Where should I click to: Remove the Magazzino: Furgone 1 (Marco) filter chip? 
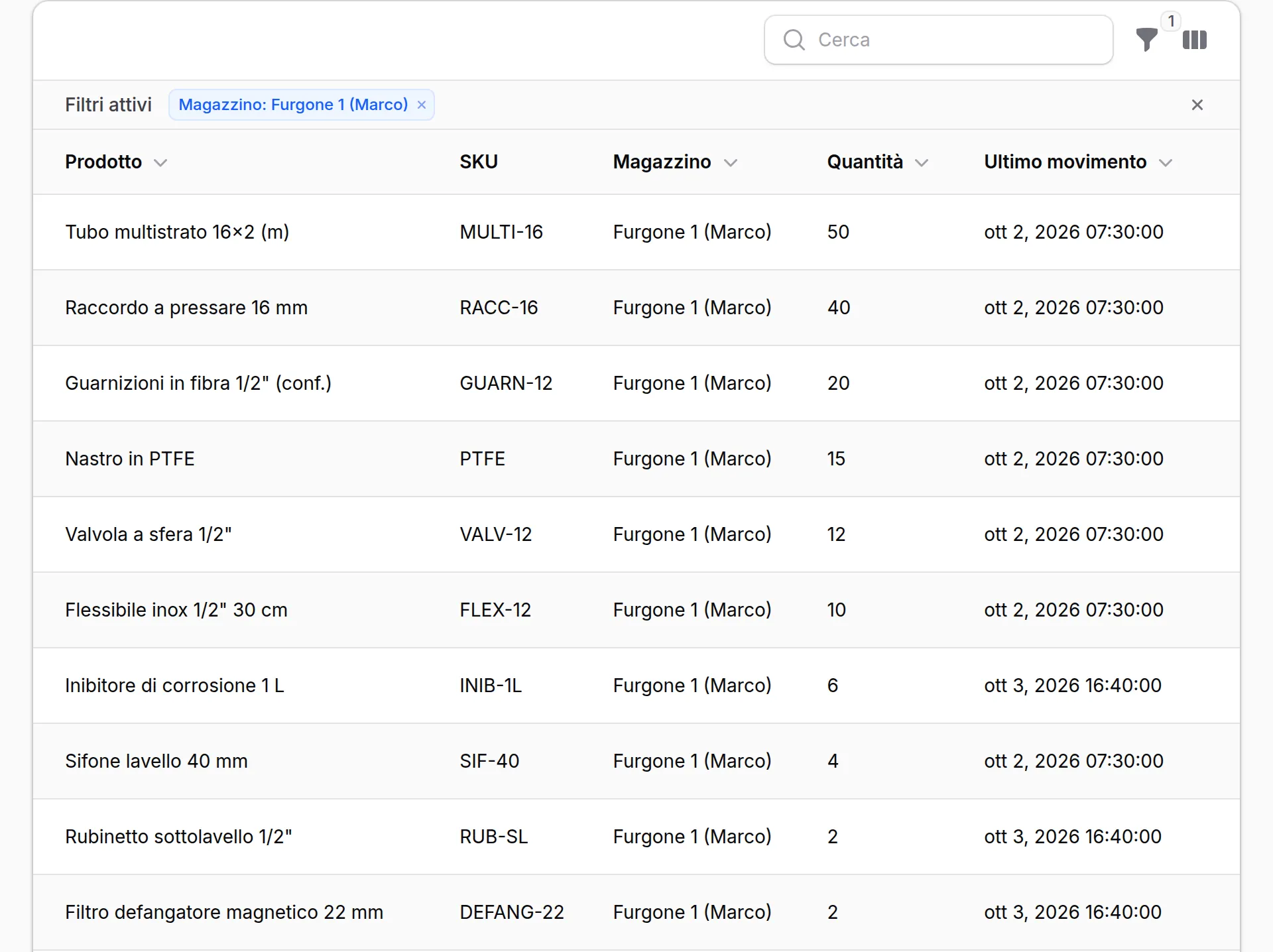421,105
